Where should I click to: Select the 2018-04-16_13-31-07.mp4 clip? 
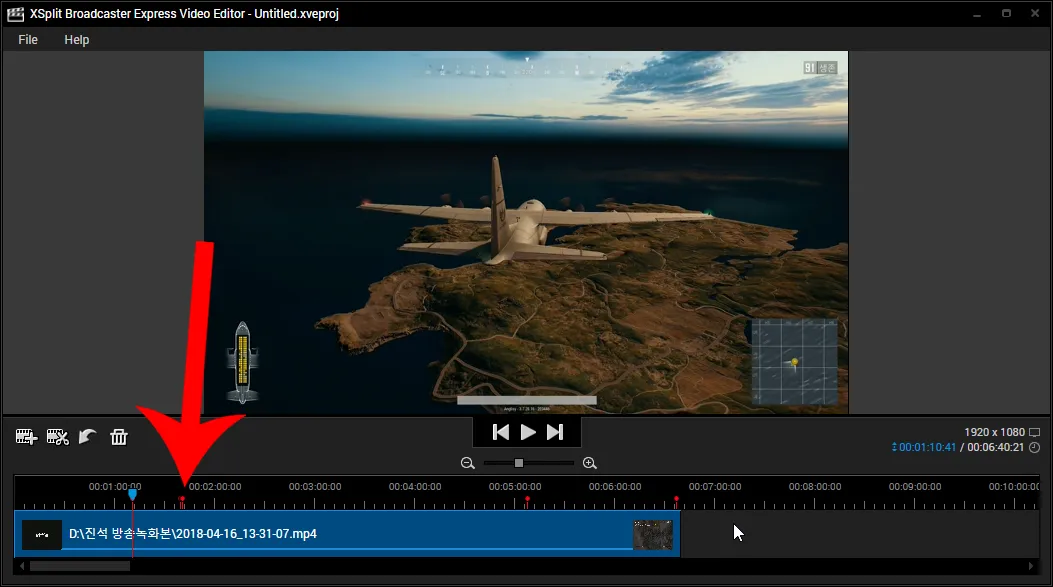tap(347, 534)
